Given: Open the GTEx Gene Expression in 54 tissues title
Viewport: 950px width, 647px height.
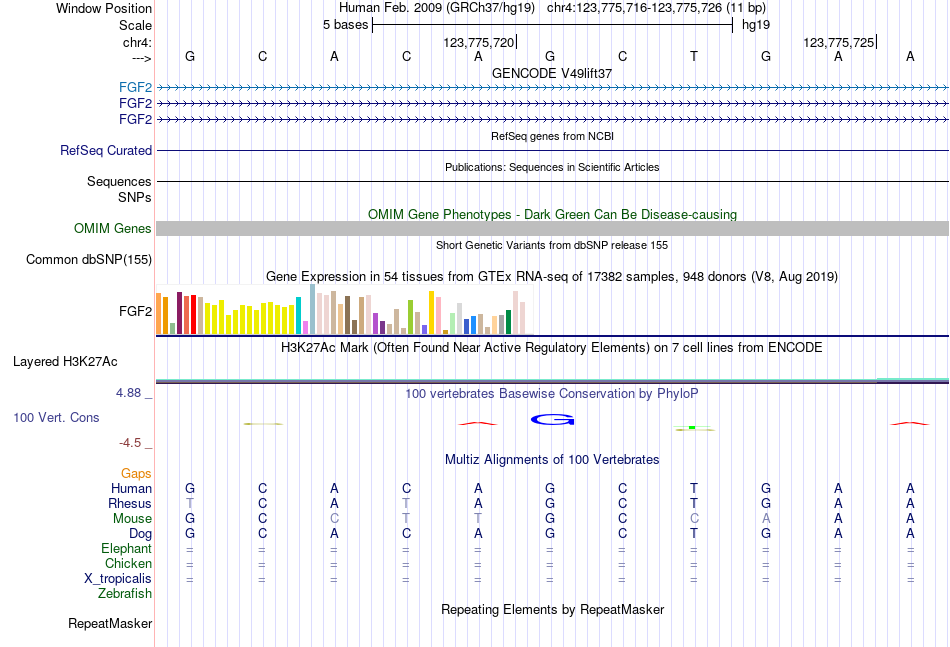Looking at the screenshot, I should click(552, 277).
